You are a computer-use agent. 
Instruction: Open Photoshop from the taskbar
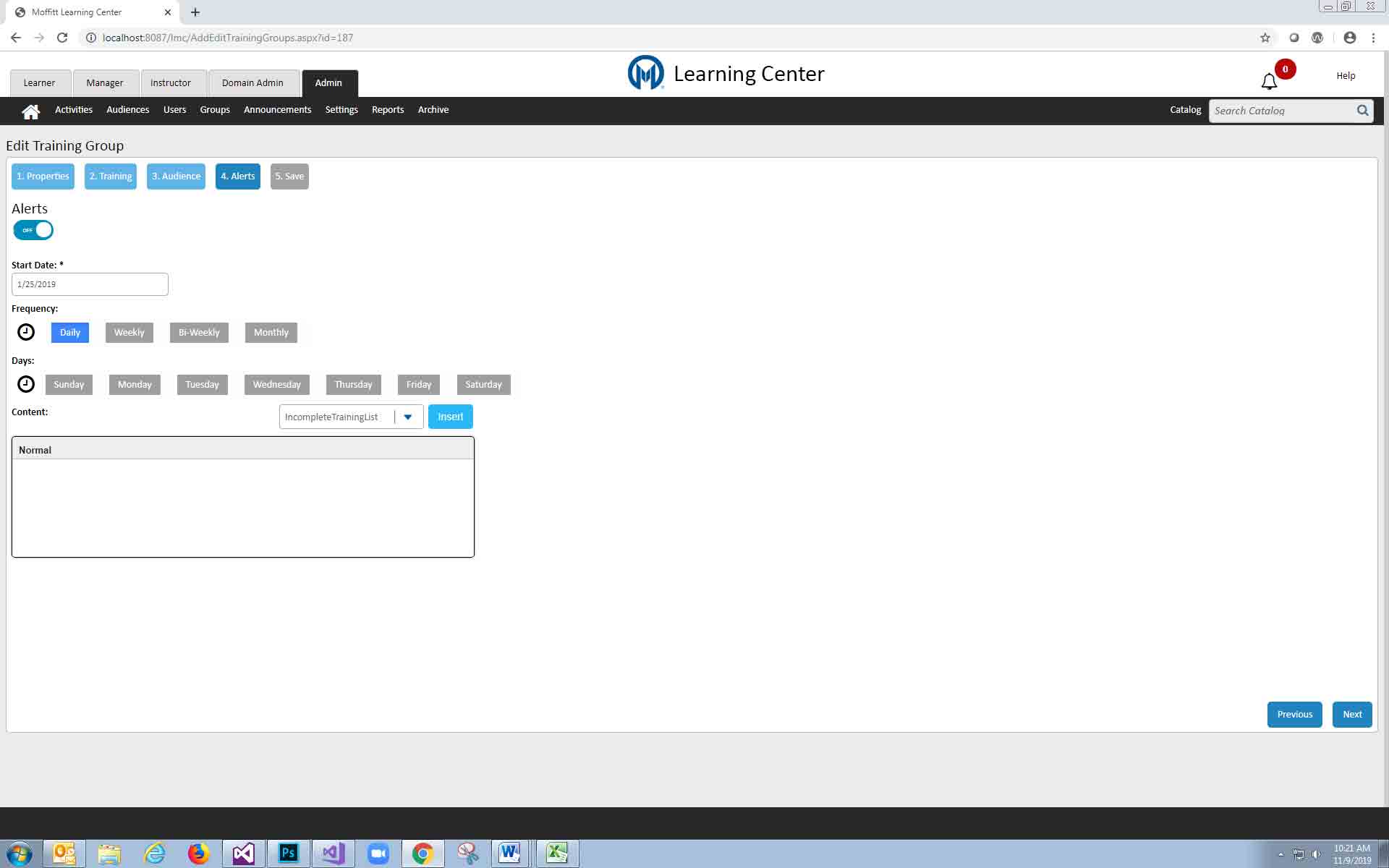click(288, 854)
